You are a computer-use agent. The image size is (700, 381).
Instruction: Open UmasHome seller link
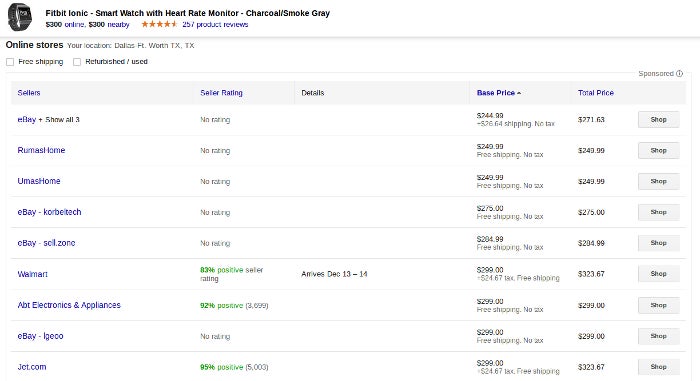(39, 181)
